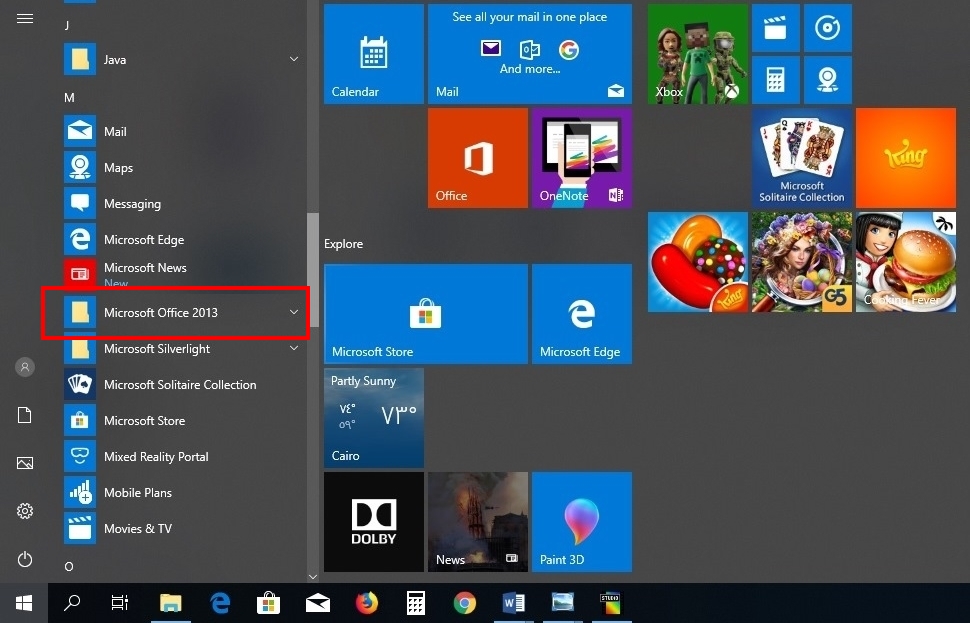Expand the Java folder chevron
Image resolution: width=970 pixels, height=623 pixels.
[x=294, y=59]
